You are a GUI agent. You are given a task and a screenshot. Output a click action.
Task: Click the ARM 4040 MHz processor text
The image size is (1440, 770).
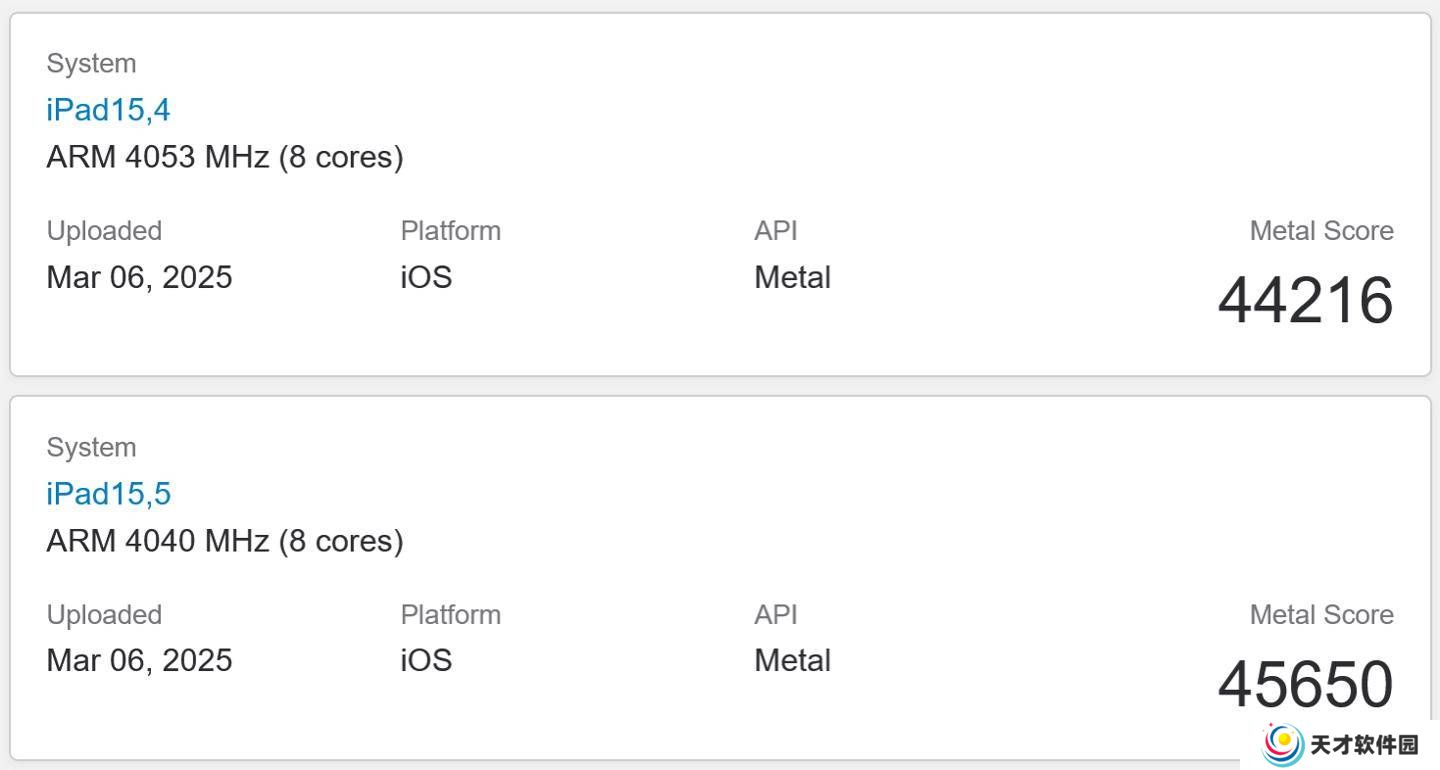225,541
